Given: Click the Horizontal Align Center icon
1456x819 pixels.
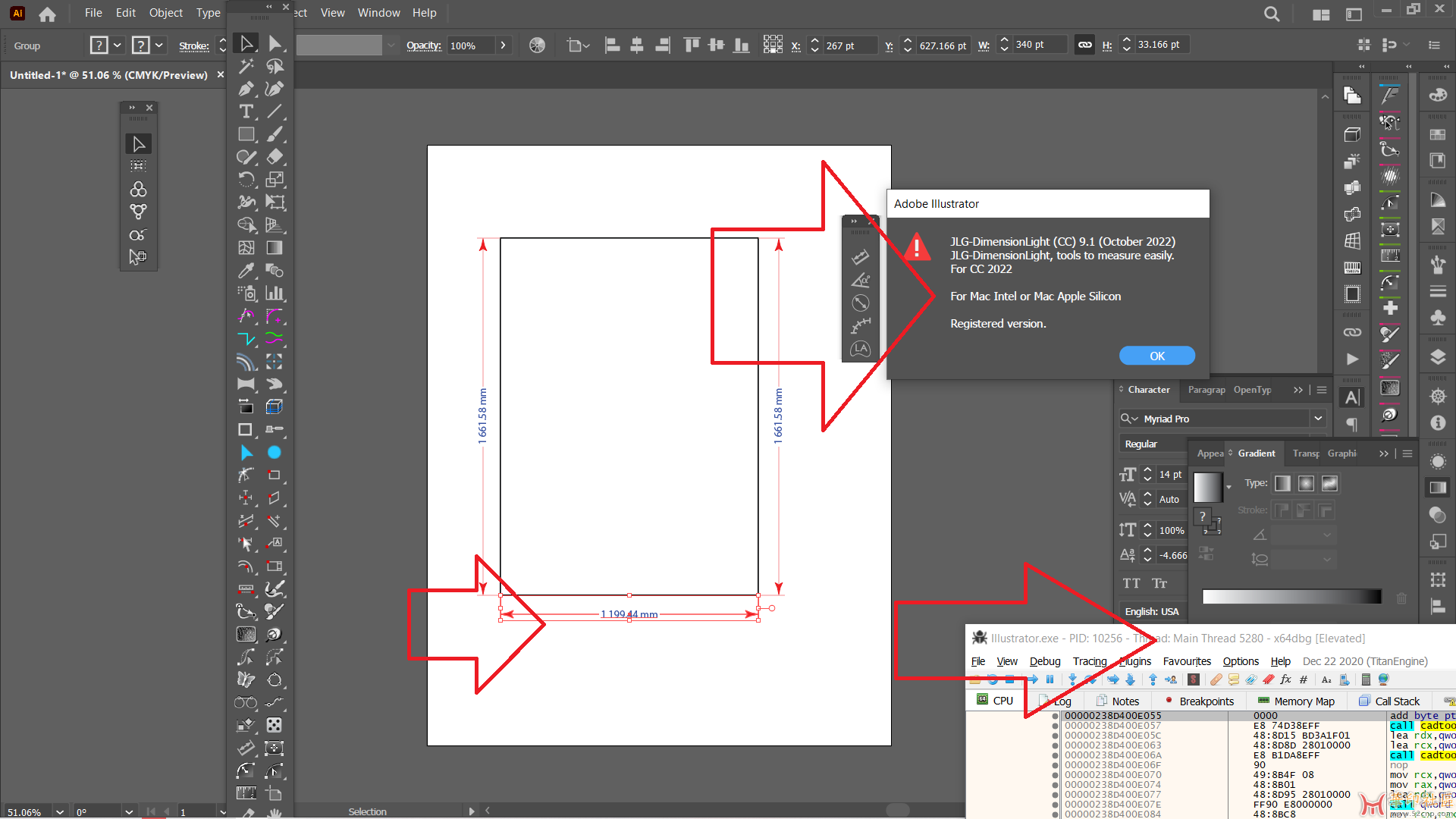Looking at the screenshot, I should click(x=637, y=45).
